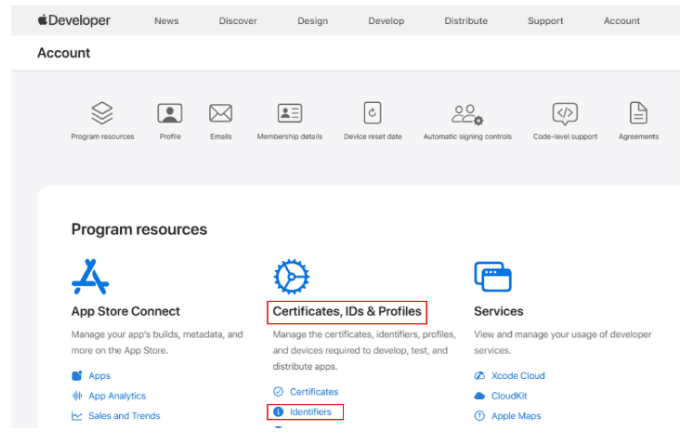Open the Apps link
This screenshot has height=440, width=691.
coord(99,376)
